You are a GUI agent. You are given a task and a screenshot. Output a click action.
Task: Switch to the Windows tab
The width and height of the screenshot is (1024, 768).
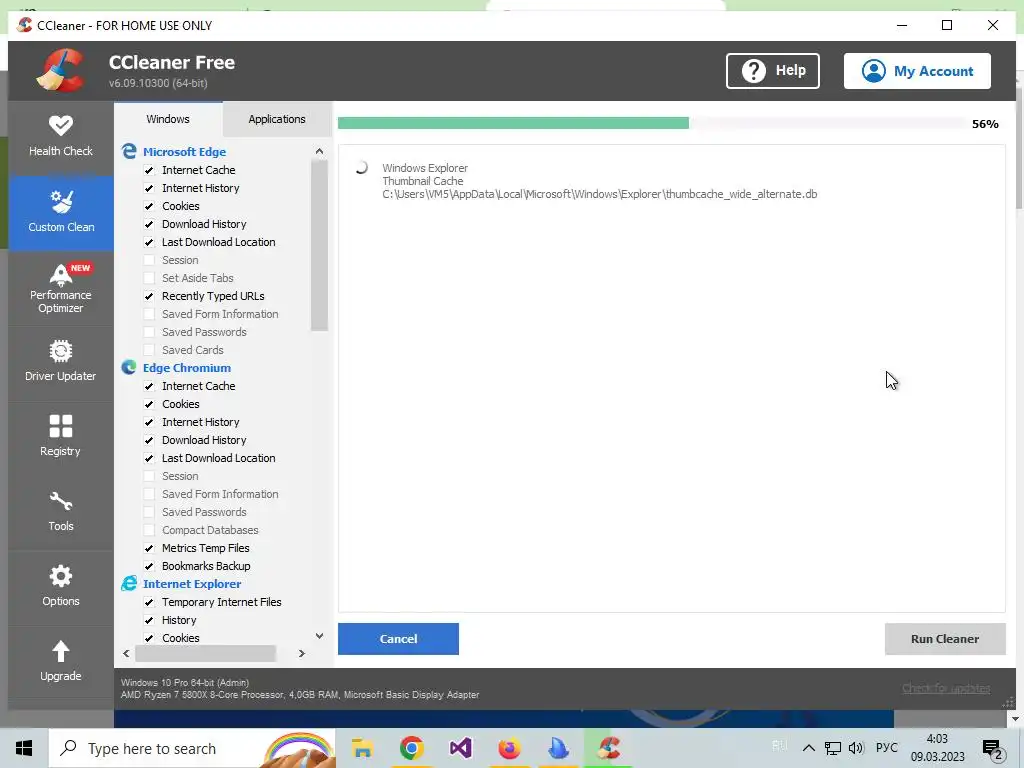click(x=168, y=119)
